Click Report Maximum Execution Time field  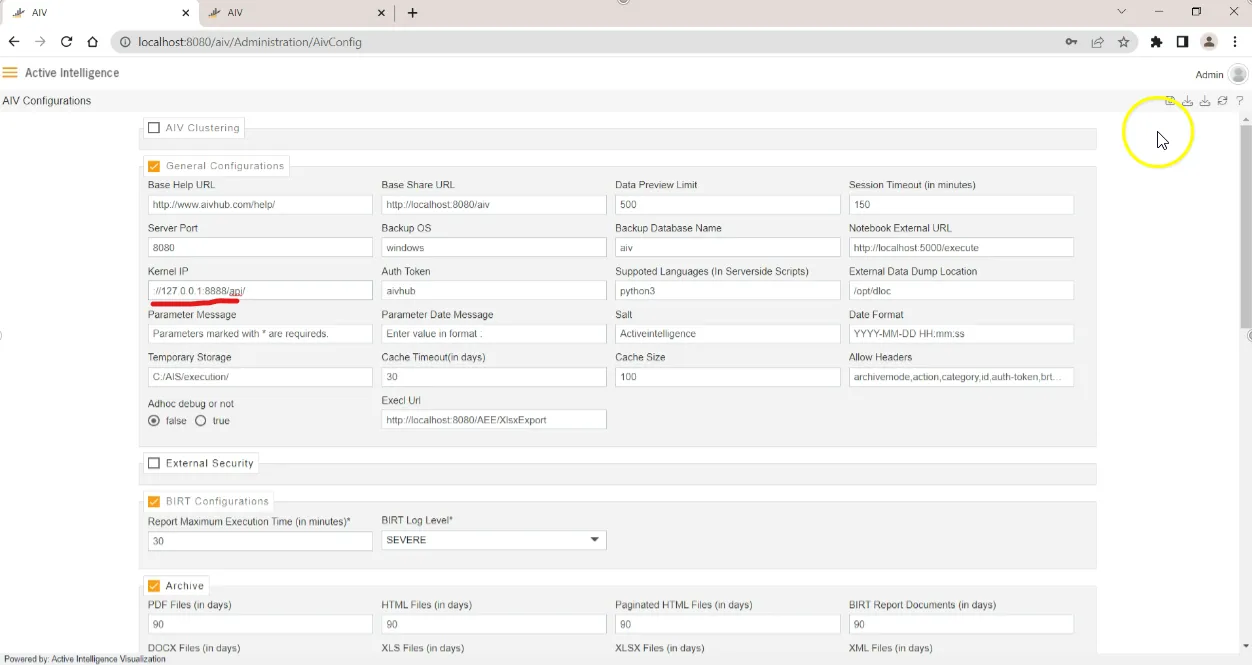click(x=260, y=540)
